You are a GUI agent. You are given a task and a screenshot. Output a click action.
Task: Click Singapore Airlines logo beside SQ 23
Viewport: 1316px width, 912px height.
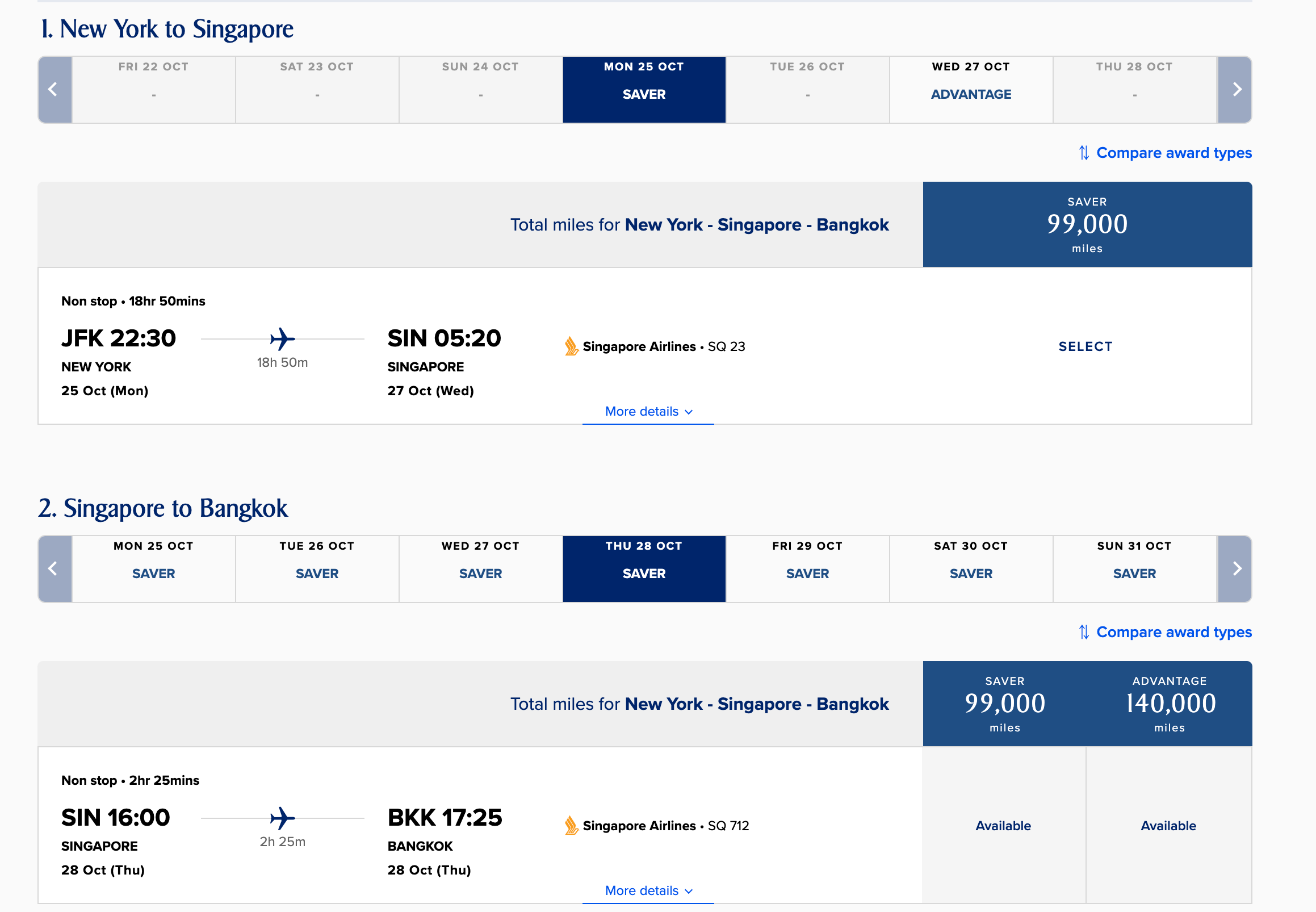point(571,346)
